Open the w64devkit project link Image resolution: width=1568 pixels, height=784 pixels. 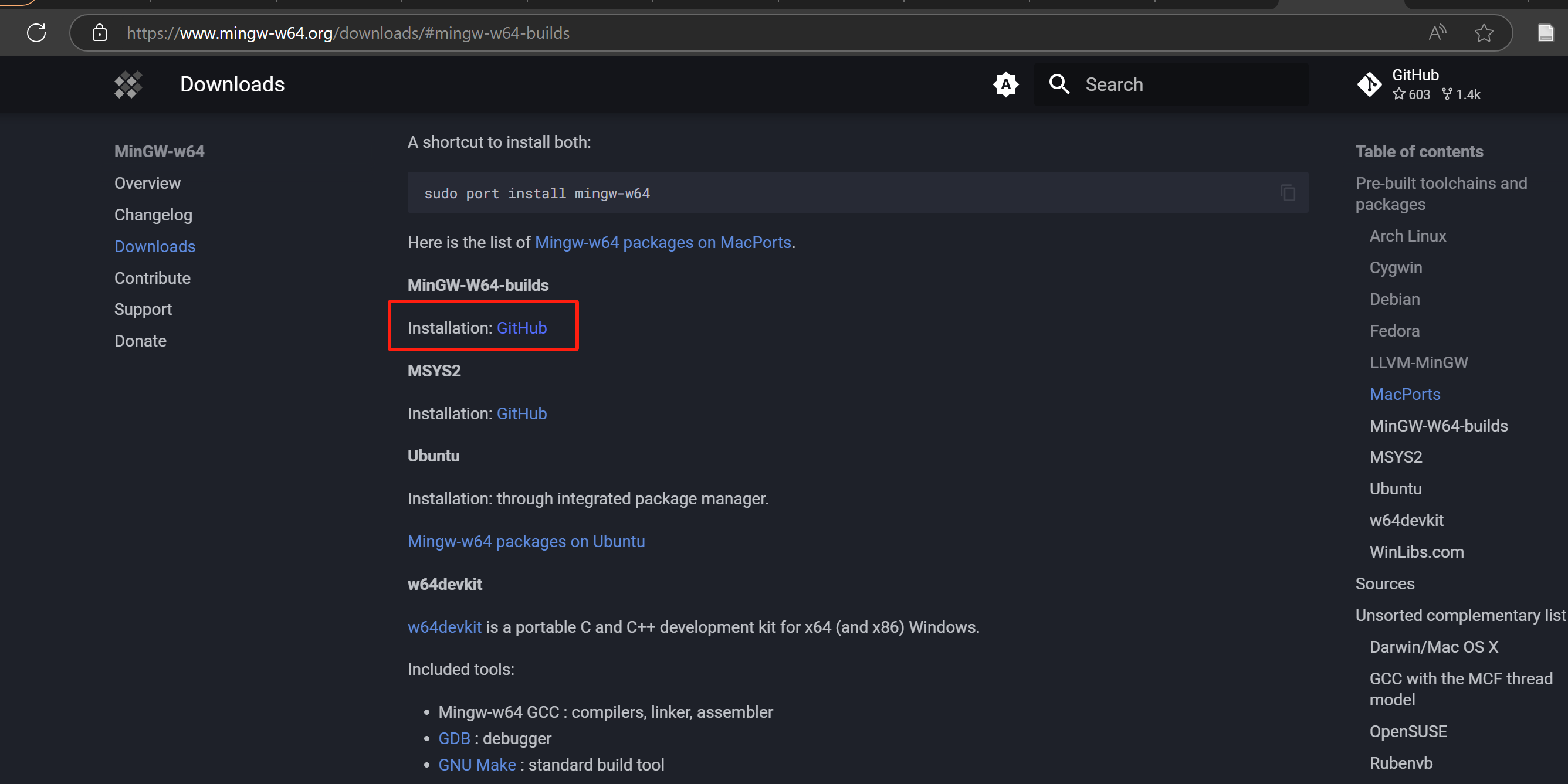pyautogui.click(x=444, y=627)
